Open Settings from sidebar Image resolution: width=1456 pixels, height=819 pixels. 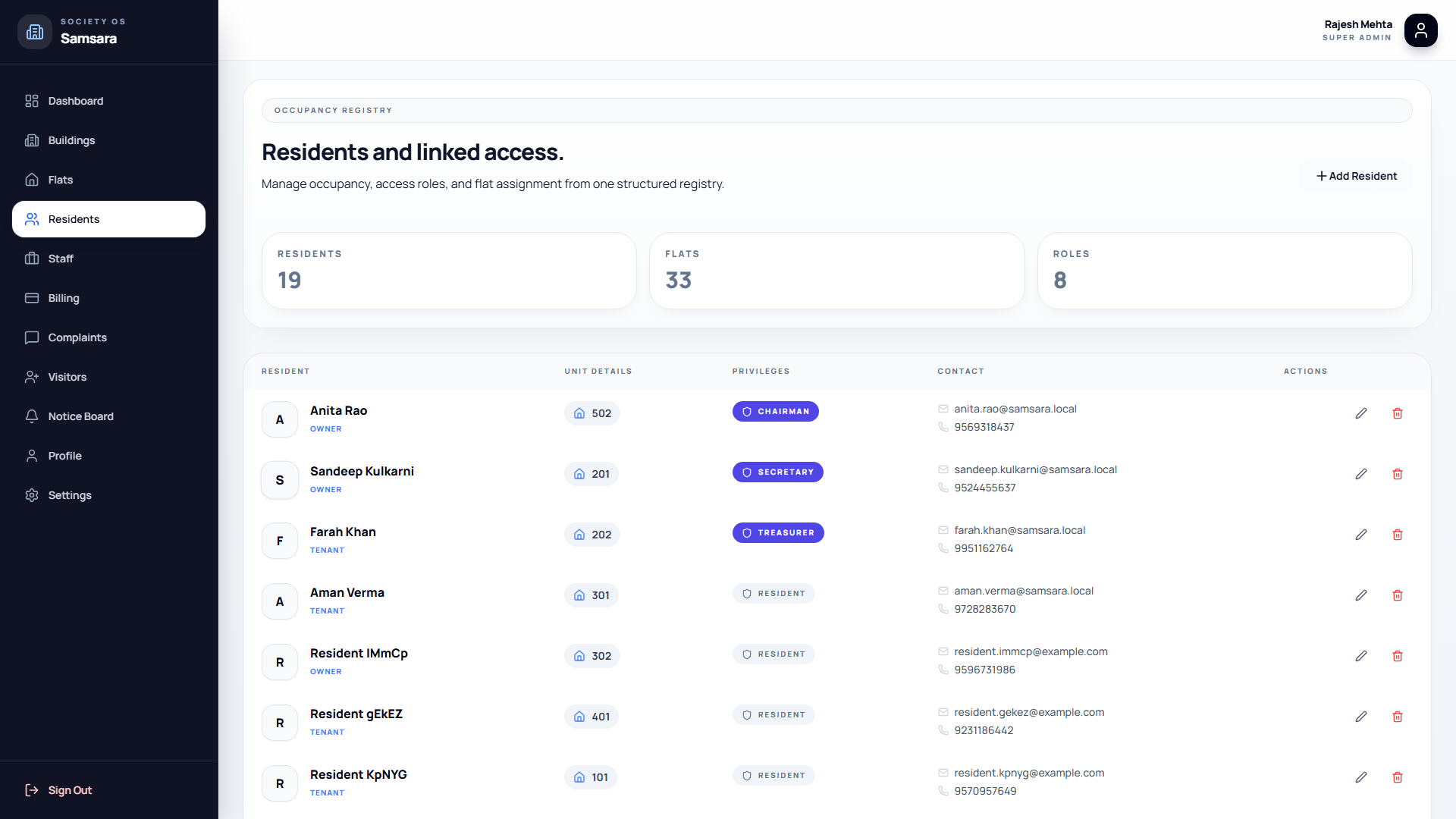coord(70,495)
